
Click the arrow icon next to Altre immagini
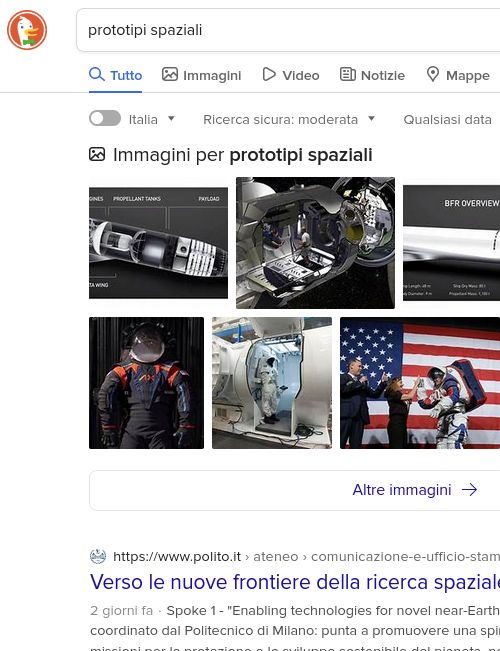[x=470, y=490]
